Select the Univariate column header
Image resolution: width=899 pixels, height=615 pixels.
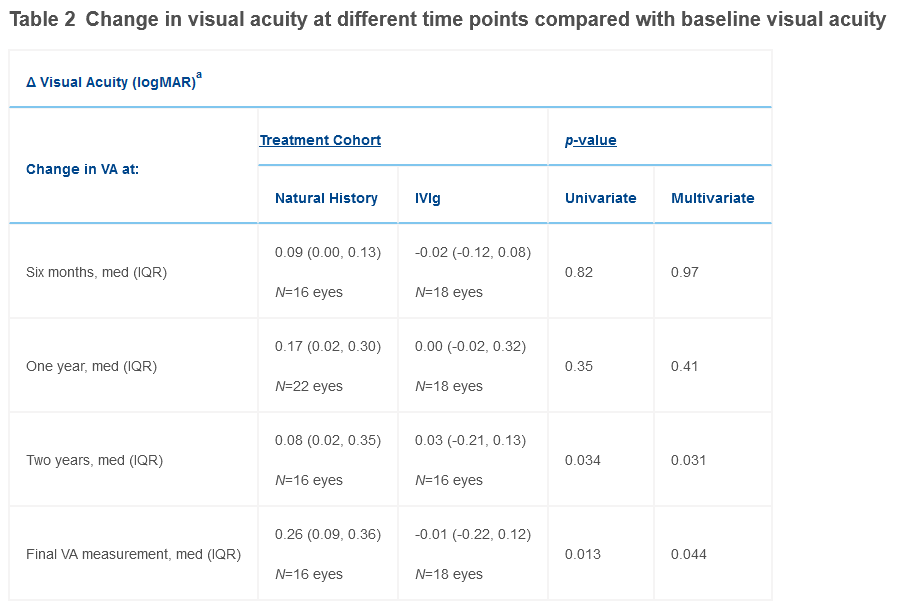click(600, 198)
